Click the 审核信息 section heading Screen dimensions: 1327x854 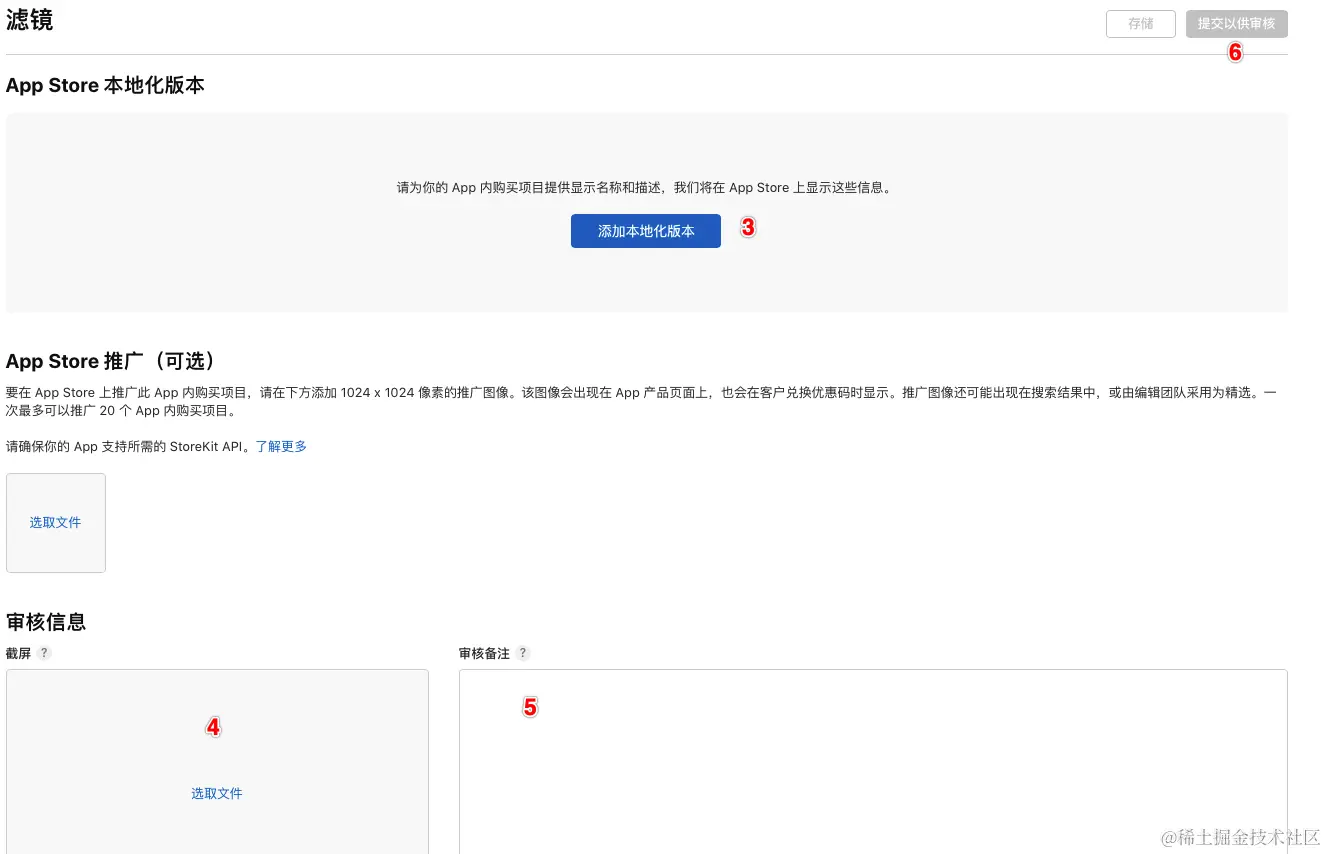[x=46, y=621]
